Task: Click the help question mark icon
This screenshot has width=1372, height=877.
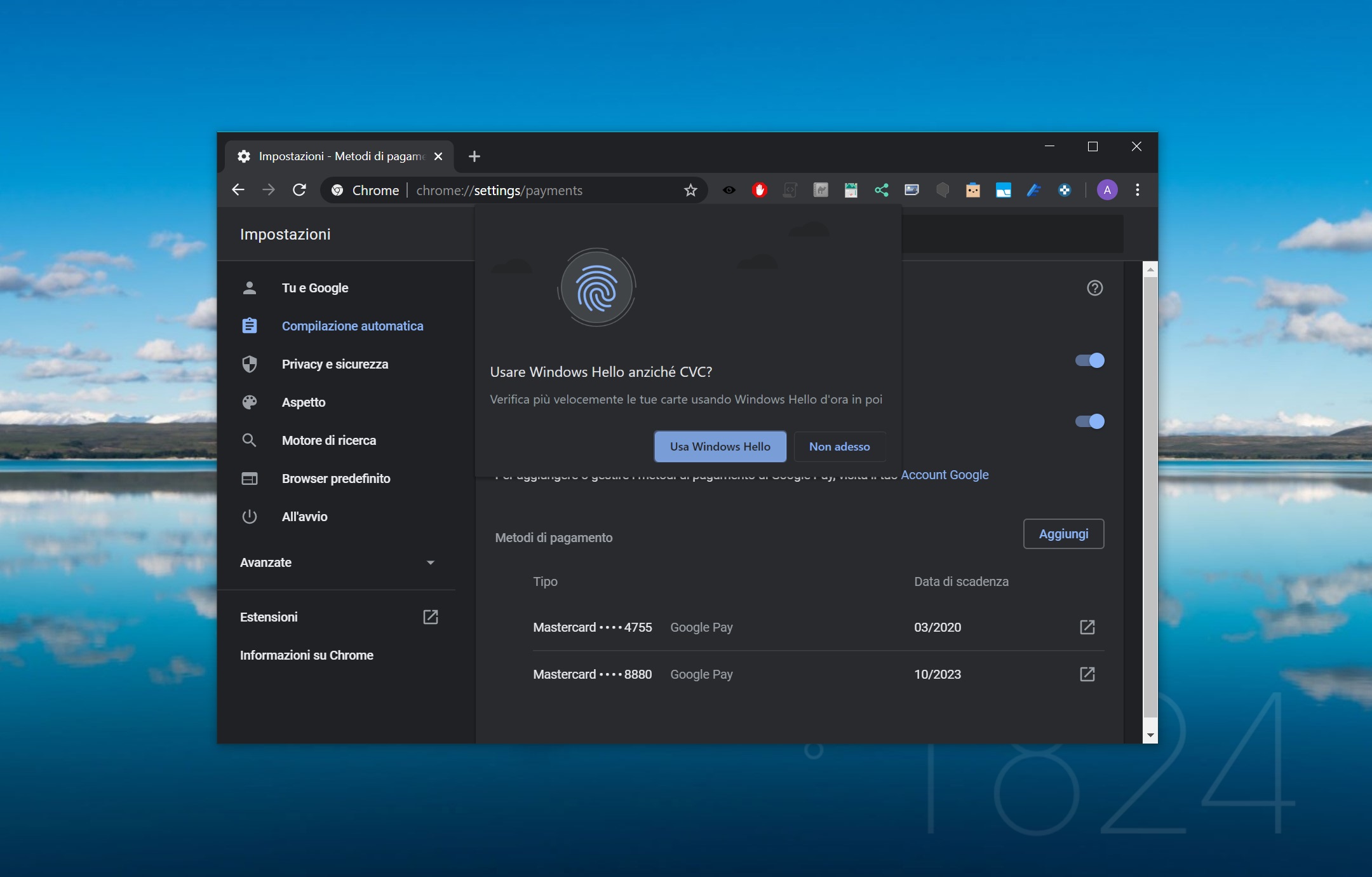Action: (x=1094, y=288)
